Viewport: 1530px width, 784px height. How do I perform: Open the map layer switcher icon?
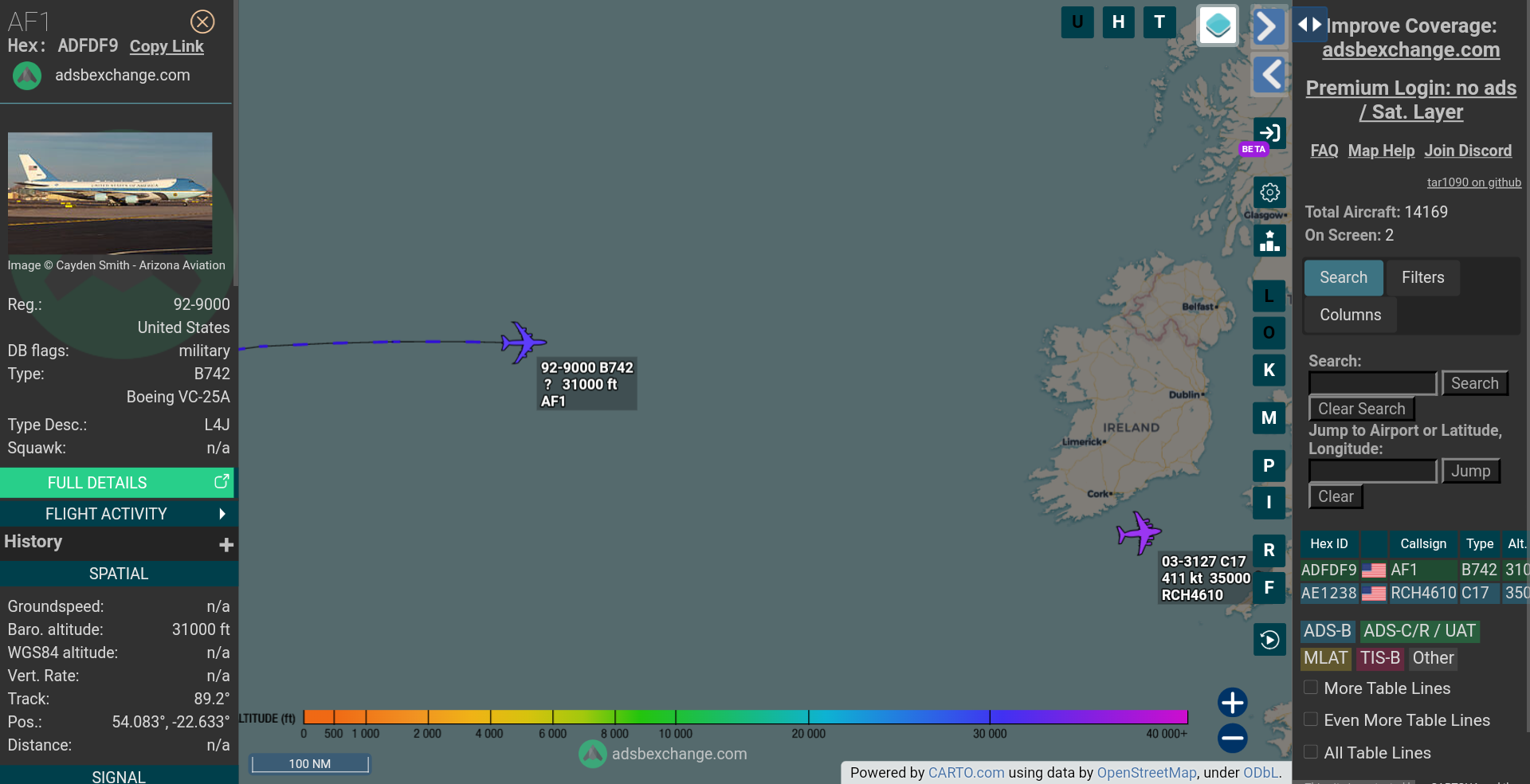pos(1218,25)
